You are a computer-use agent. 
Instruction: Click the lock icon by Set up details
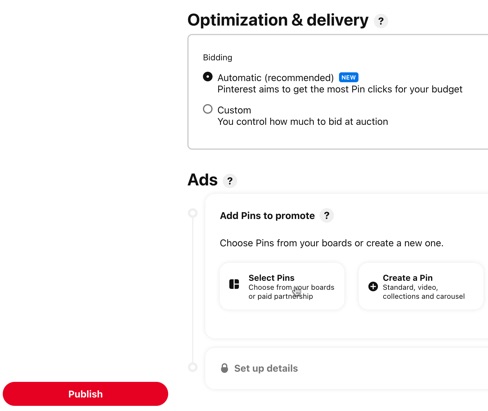point(225,368)
